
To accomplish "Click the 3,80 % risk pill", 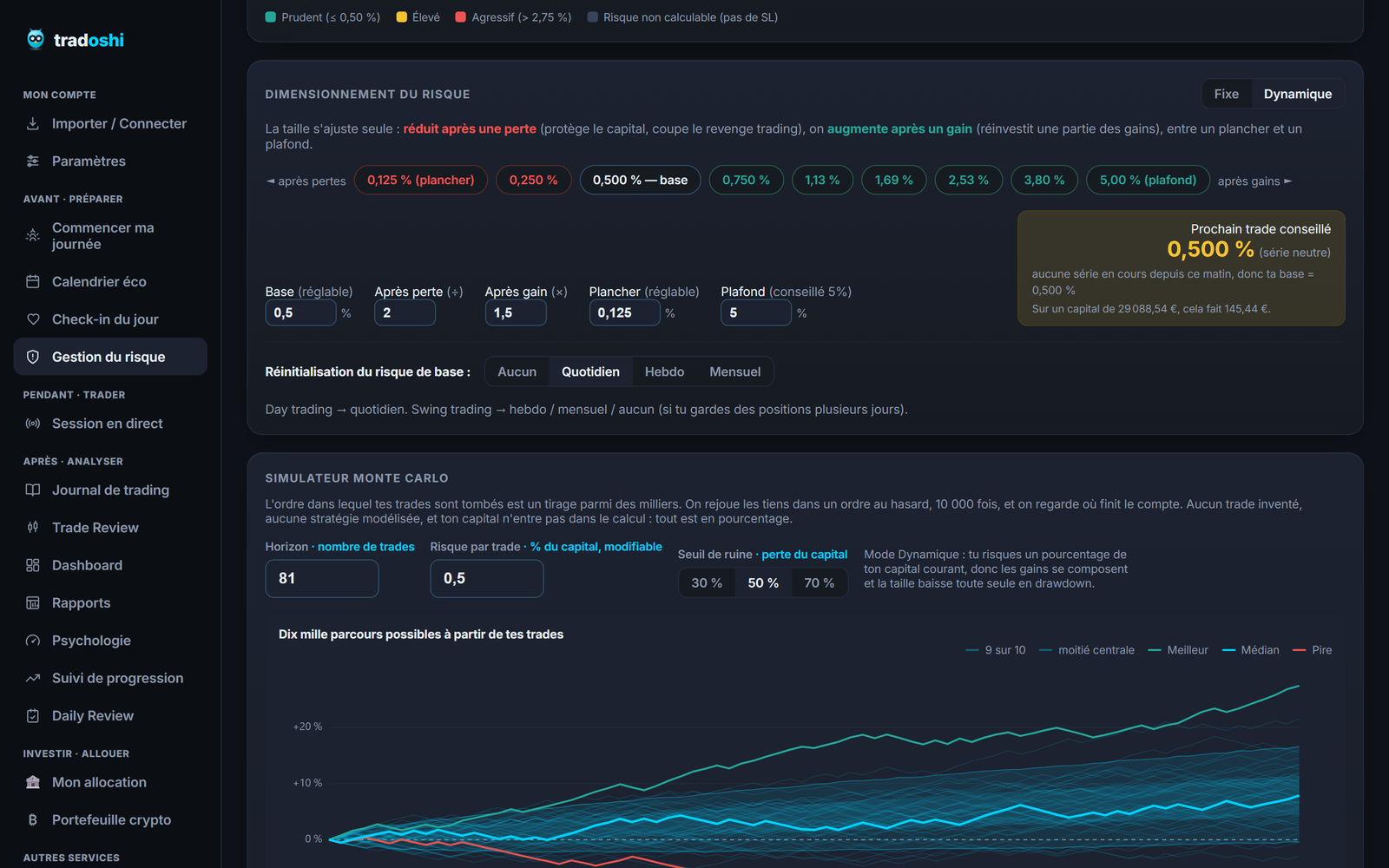I will pos(1043,180).
